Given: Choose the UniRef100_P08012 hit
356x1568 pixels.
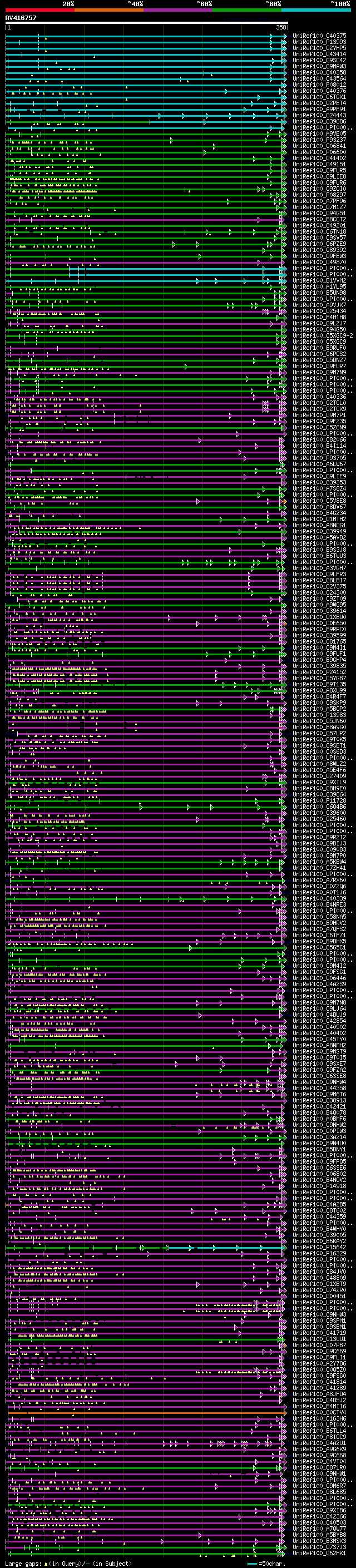Looking at the screenshot, I should coord(319,85).
